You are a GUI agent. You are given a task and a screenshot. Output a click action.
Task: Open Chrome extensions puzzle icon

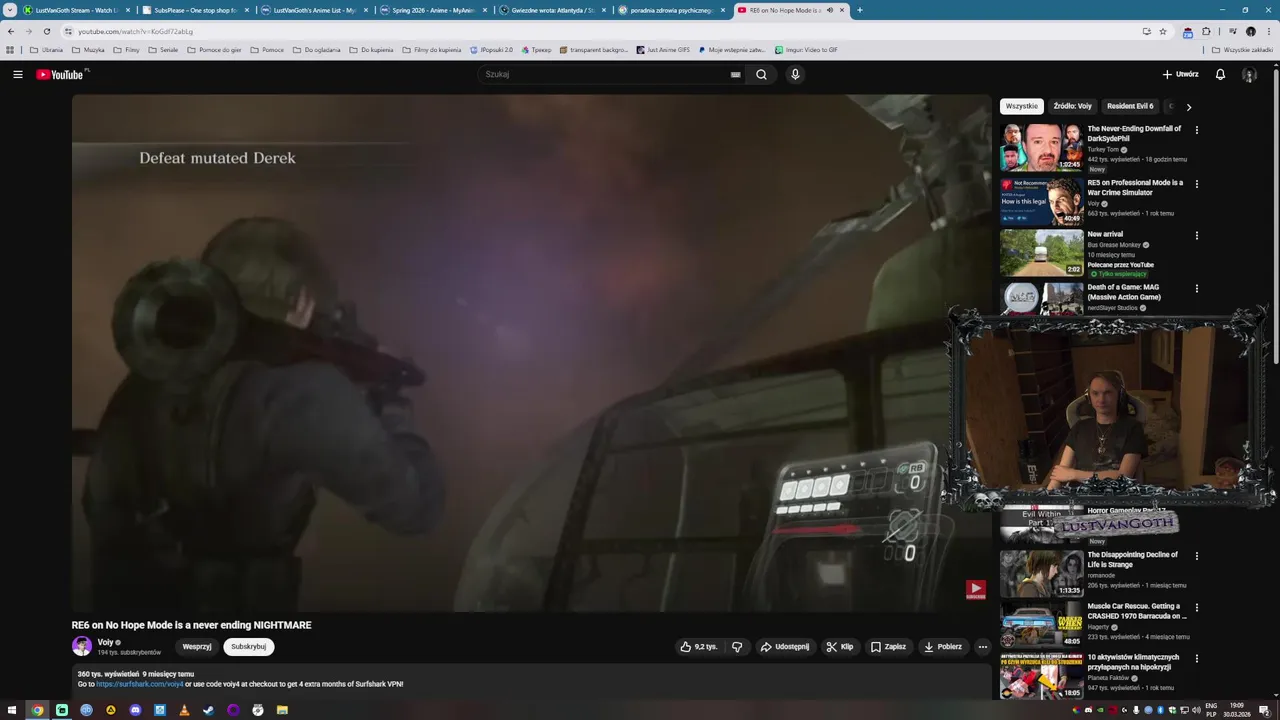(x=1206, y=31)
